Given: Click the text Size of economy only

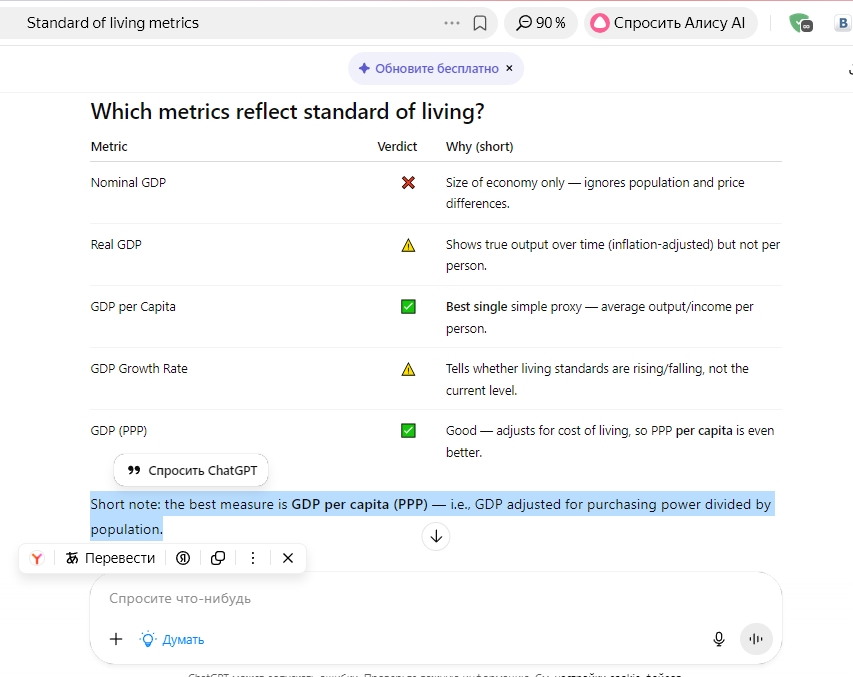Looking at the screenshot, I should (x=505, y=183).
